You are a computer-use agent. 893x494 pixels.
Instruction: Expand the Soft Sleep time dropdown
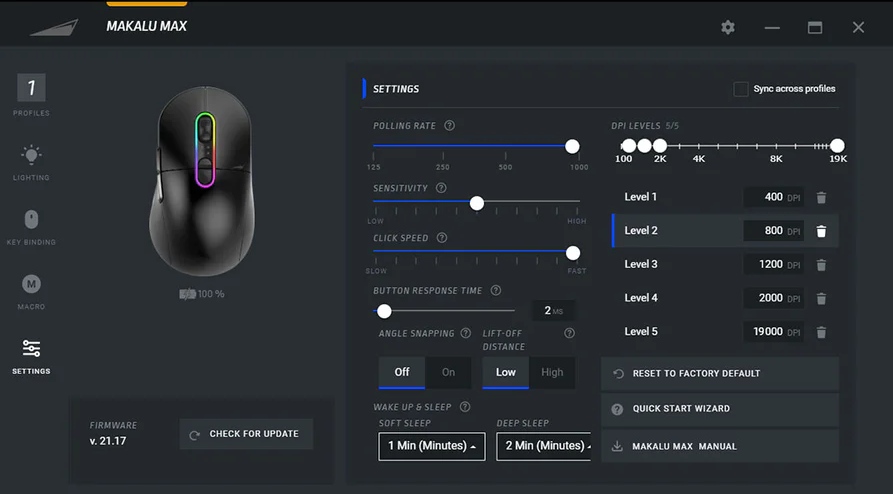pos(431,446)
